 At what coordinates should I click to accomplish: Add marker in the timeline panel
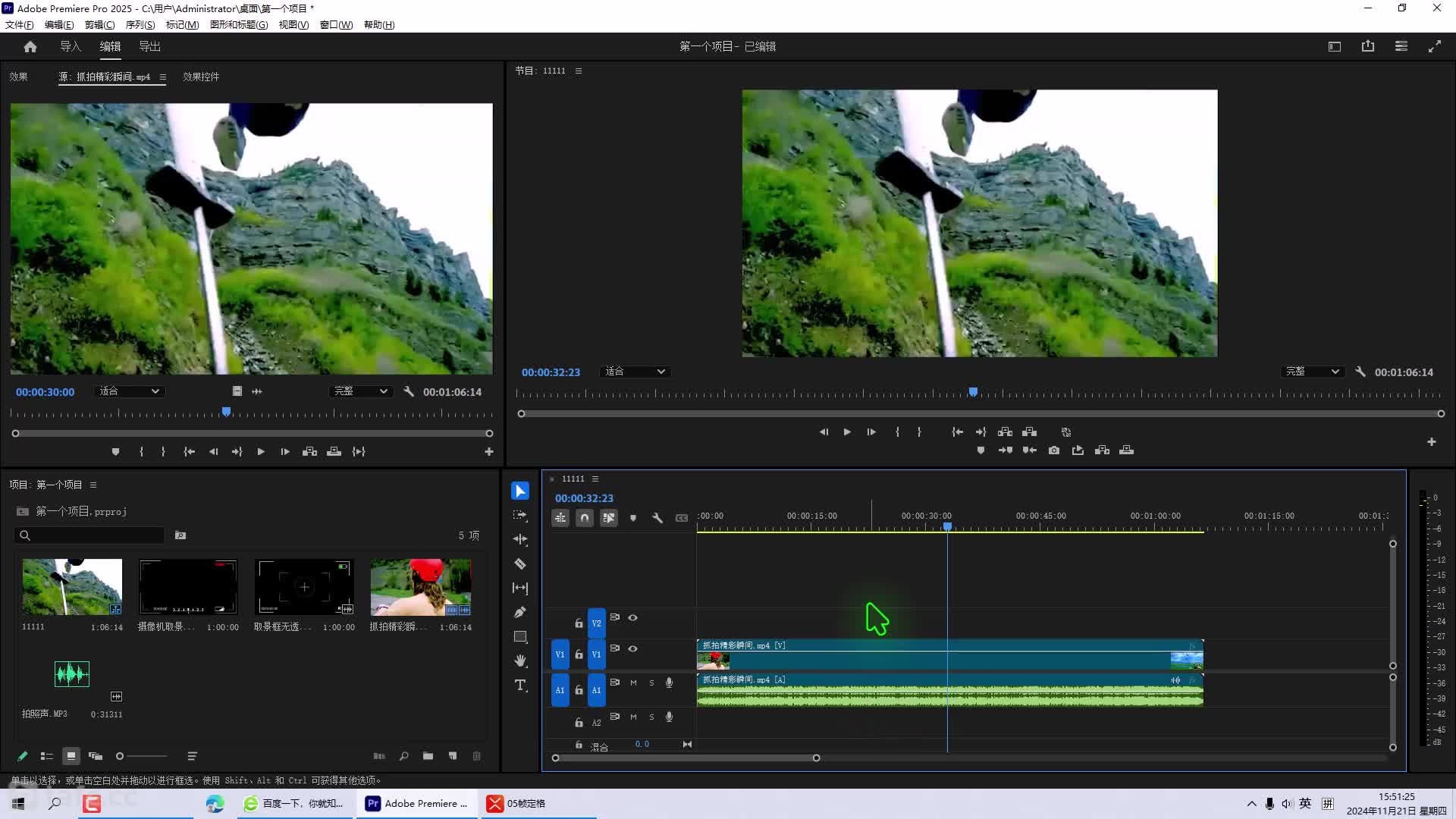pyautogui.click(x=633, y=518)
